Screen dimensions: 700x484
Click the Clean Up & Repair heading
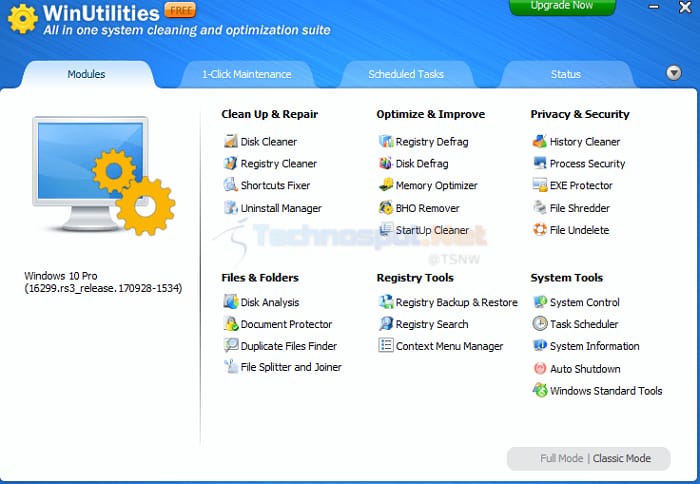[270, 114]
